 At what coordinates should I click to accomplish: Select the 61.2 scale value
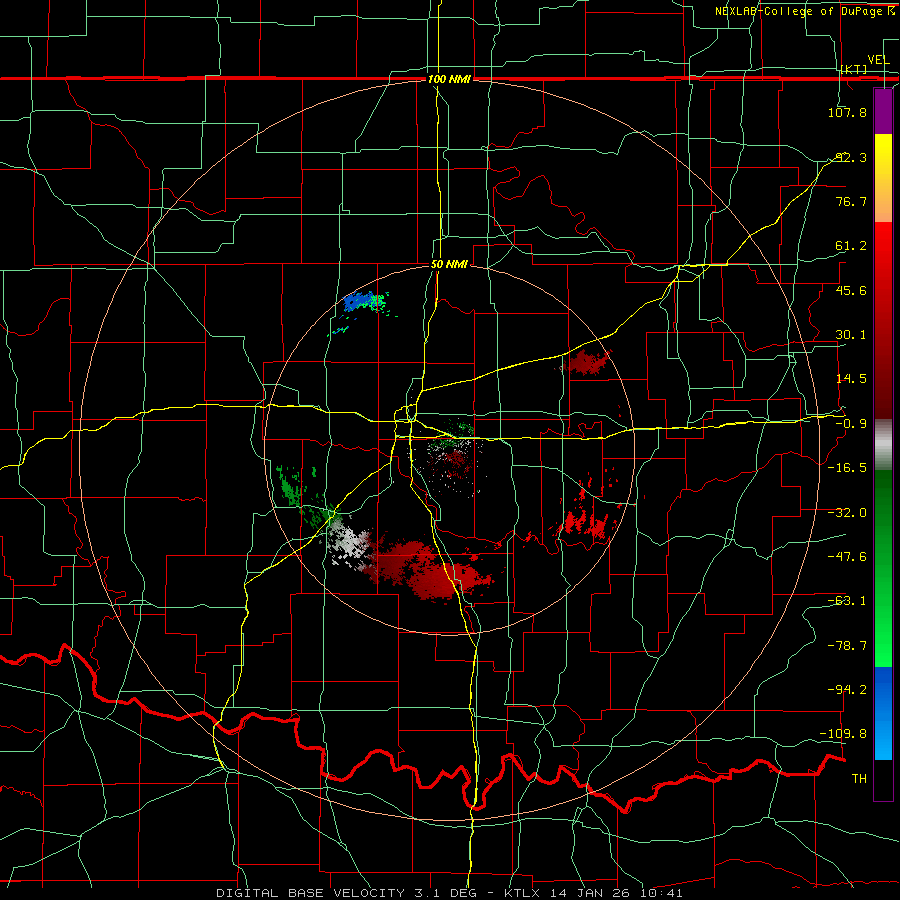coord(851,246)
